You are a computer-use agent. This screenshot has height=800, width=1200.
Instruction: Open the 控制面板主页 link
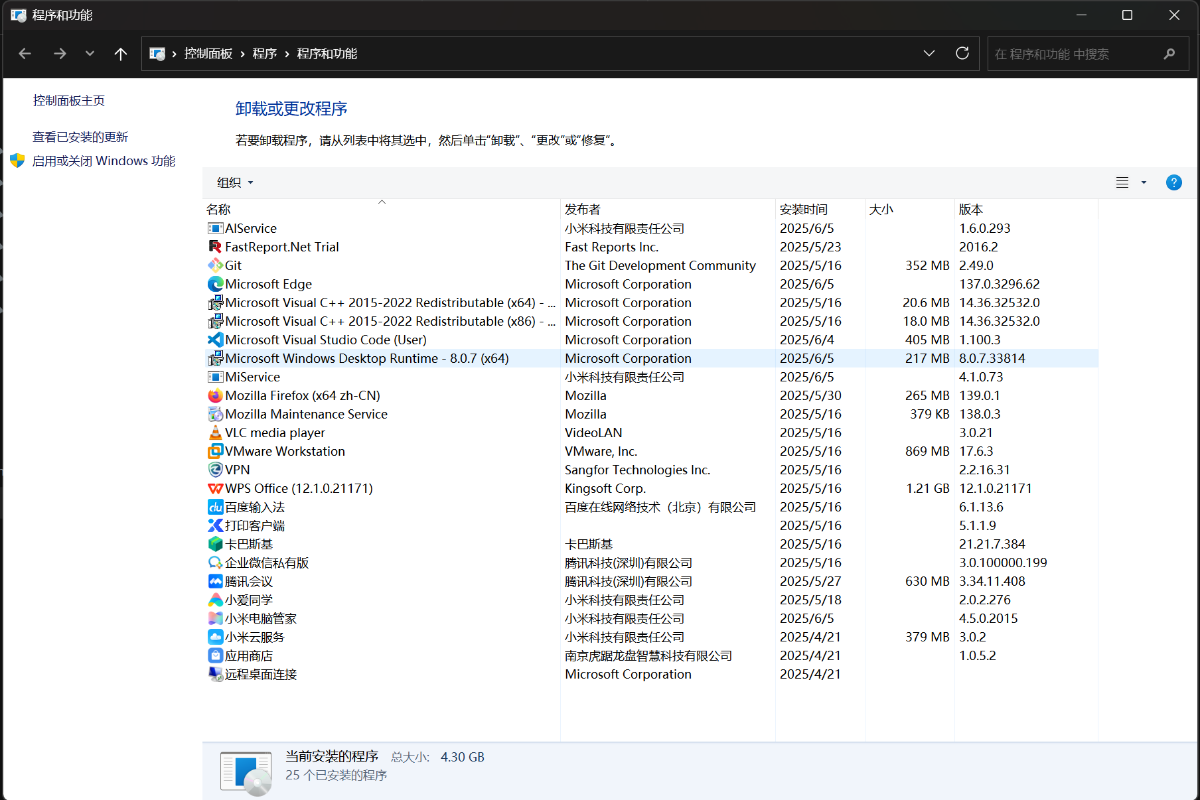pos(69,101)
